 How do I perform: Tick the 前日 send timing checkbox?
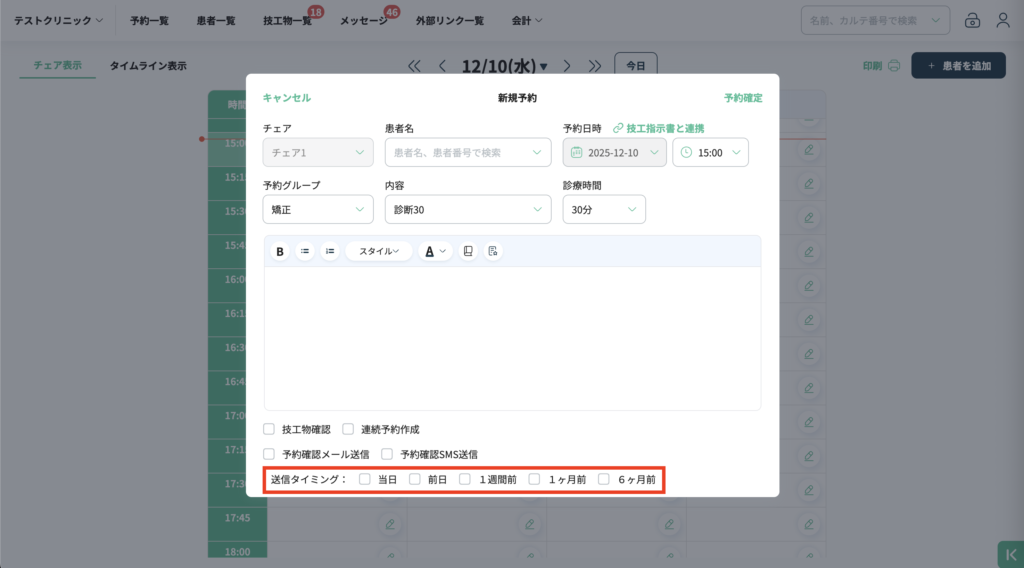point(415,480)
